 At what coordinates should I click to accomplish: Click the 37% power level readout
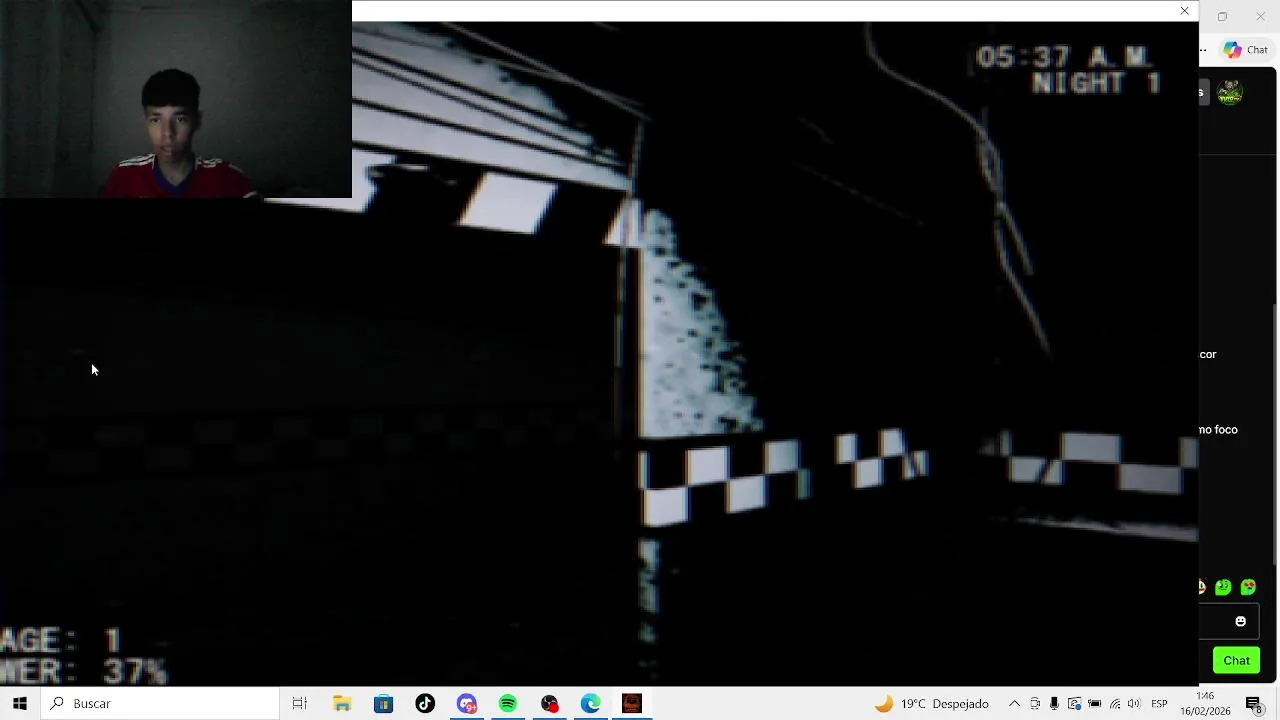pos(135,671)
